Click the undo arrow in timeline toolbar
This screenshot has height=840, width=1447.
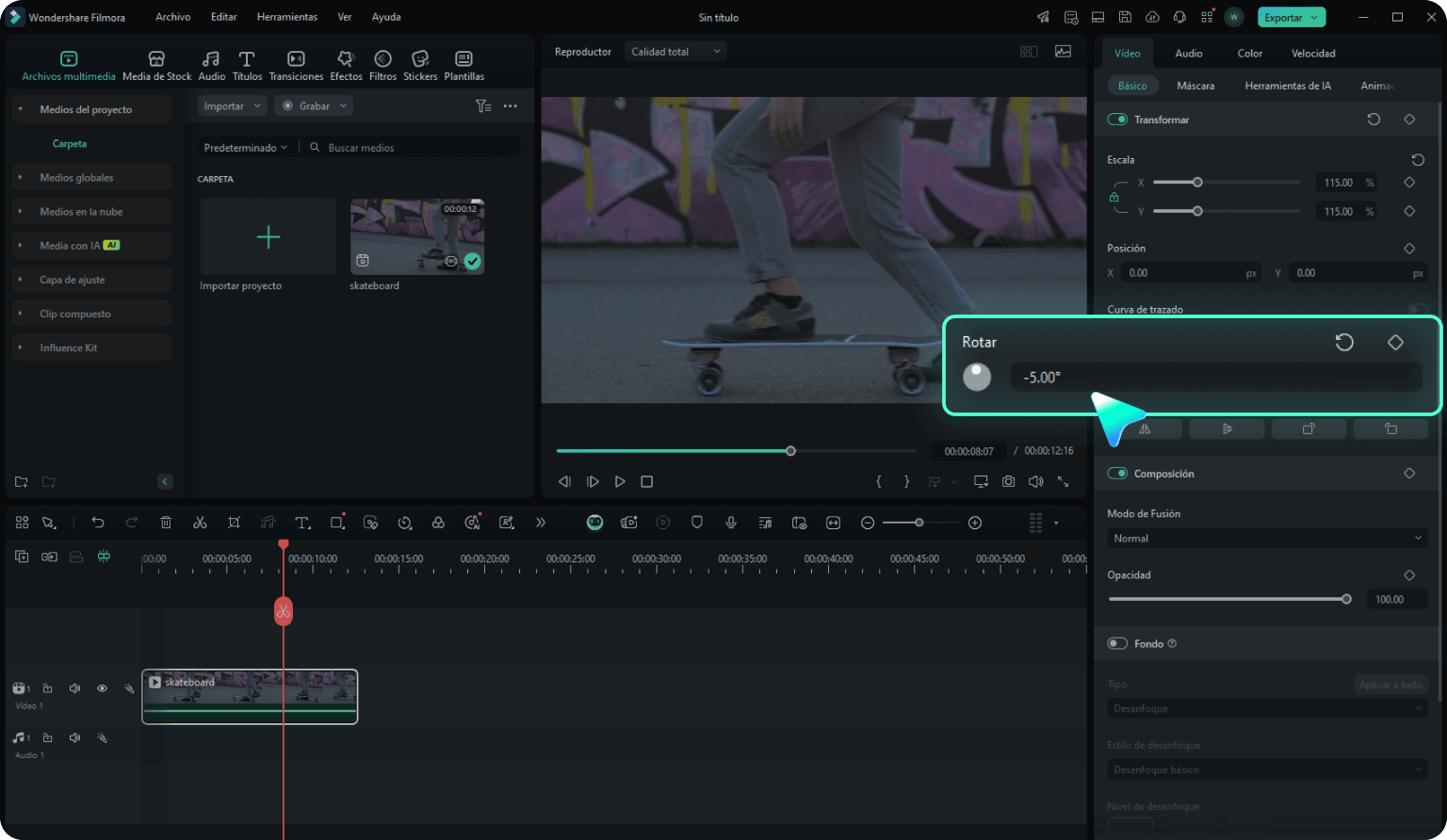98,523
